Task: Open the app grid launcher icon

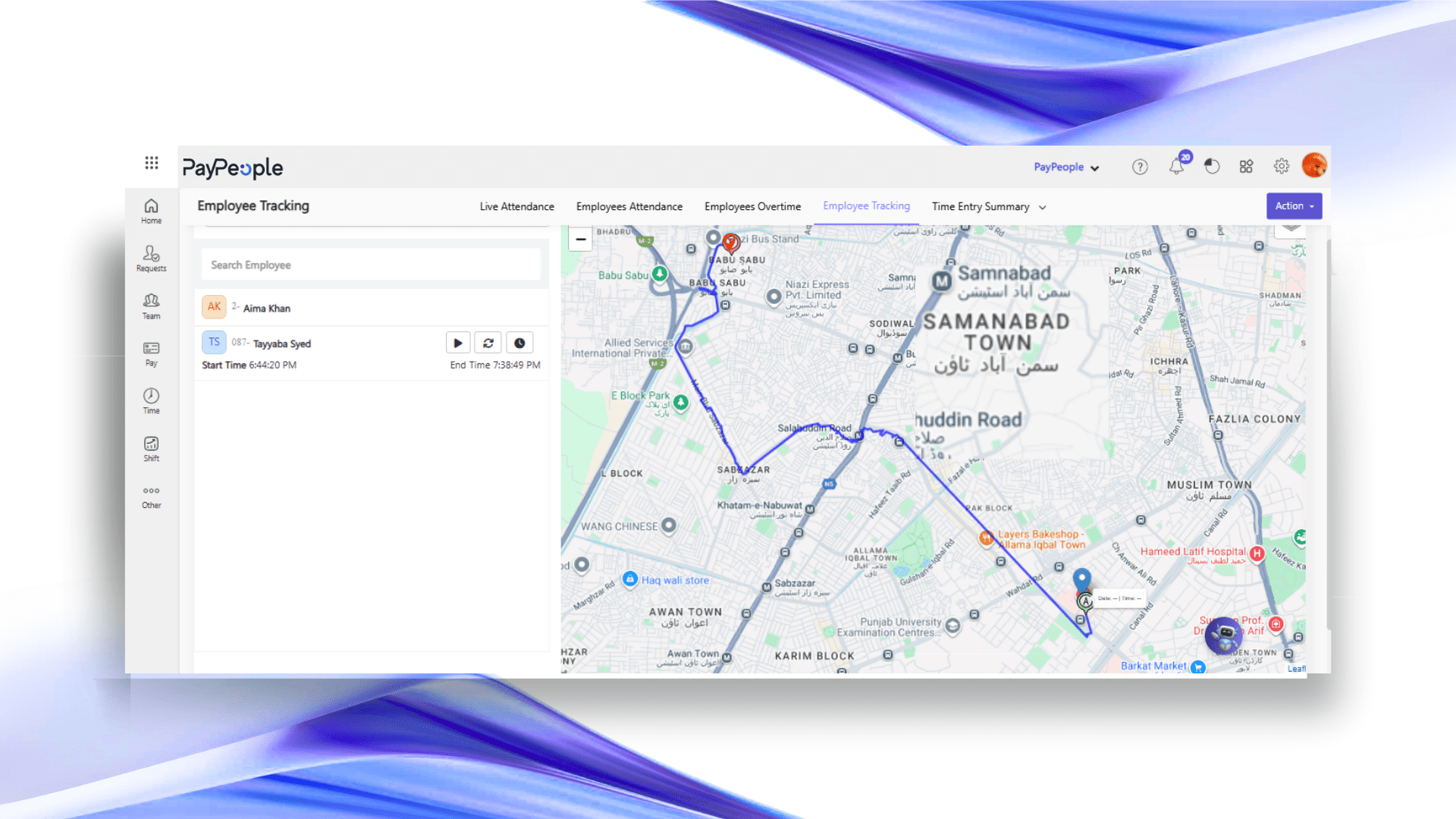Action: coord(152,163)
